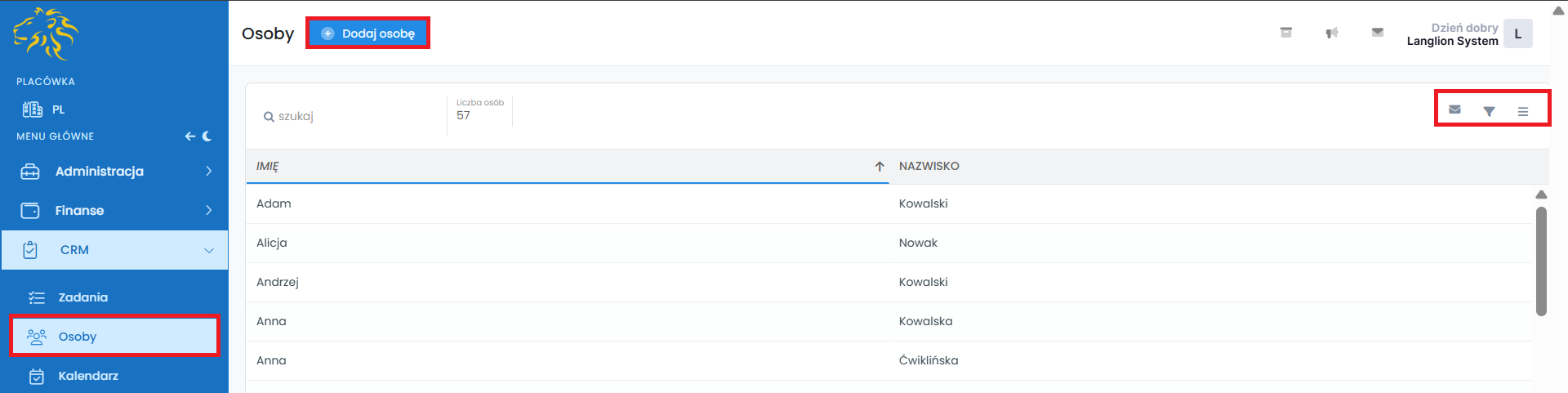The width and height of the screenshot is (1568, 393).
Task: Open the hamburger list options icon
Action: (1523, 111)
